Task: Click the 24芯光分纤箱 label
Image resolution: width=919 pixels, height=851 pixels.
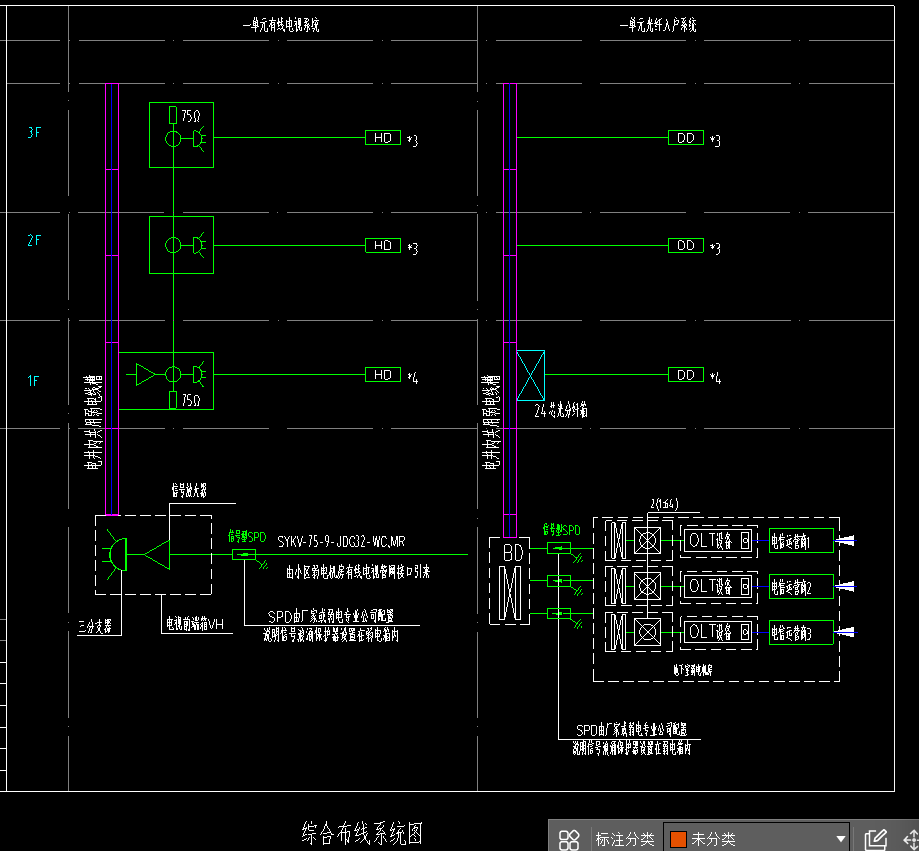Action: click(560, 411)
